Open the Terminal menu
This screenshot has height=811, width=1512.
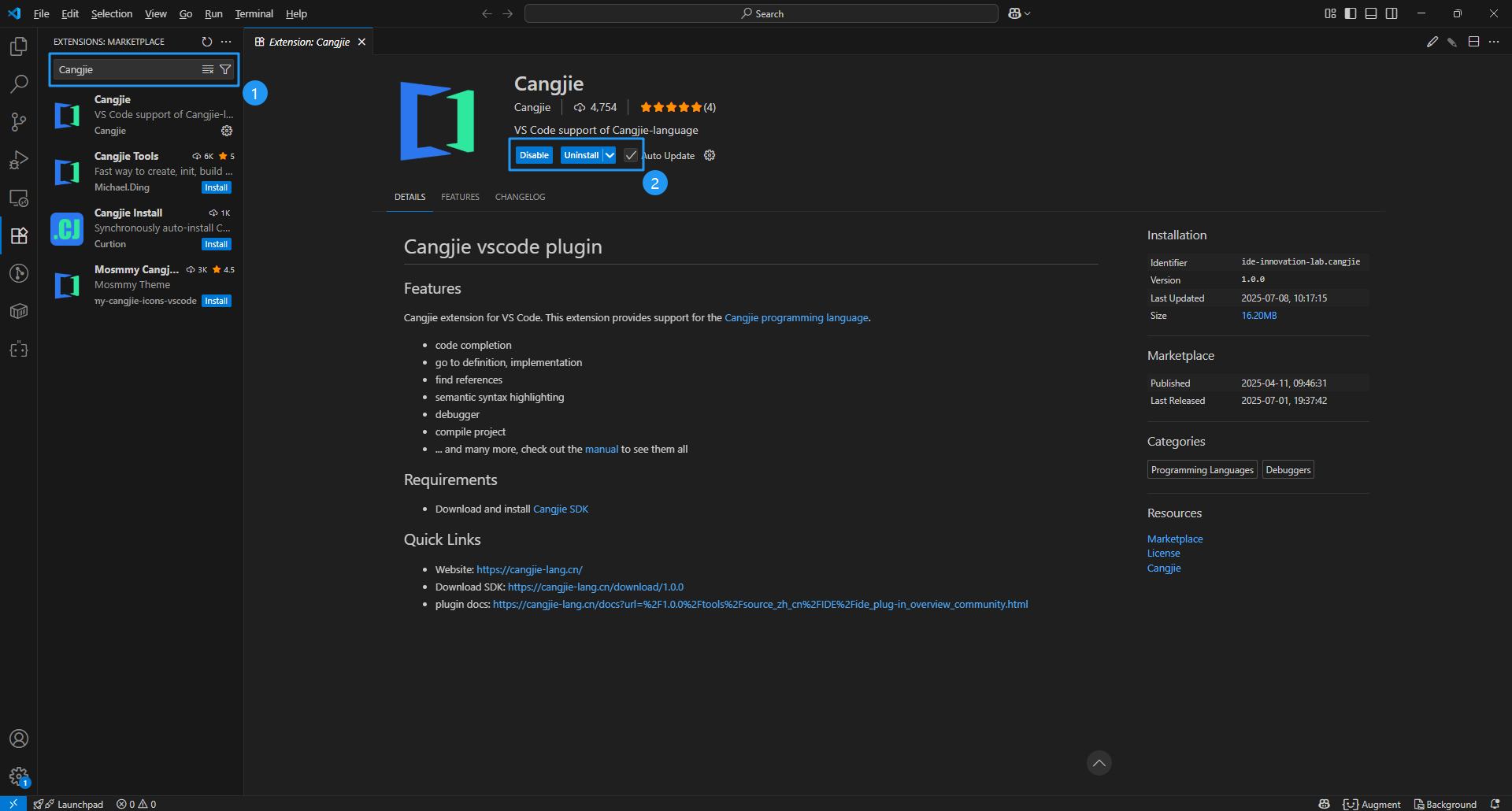[x=254, y=13]
